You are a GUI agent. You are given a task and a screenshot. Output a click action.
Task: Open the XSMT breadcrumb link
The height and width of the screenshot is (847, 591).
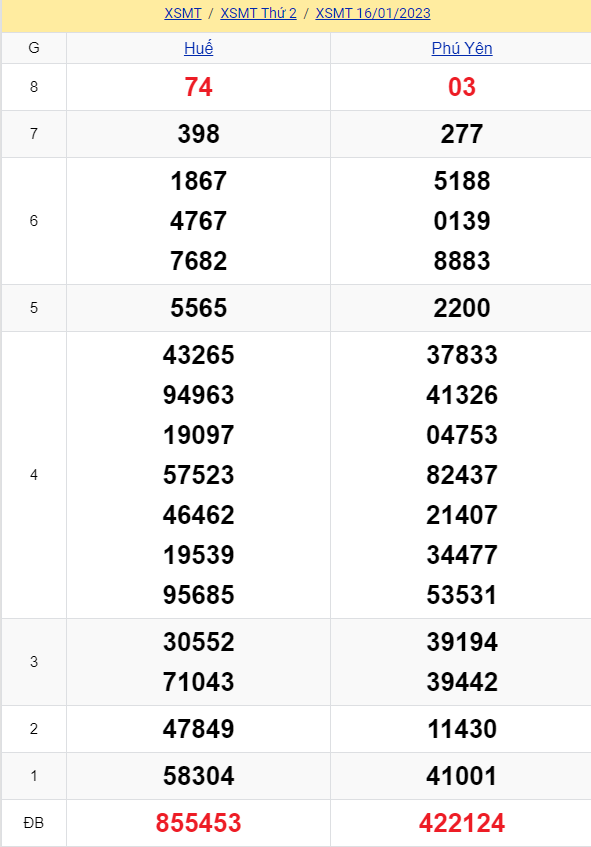[183, 14]
